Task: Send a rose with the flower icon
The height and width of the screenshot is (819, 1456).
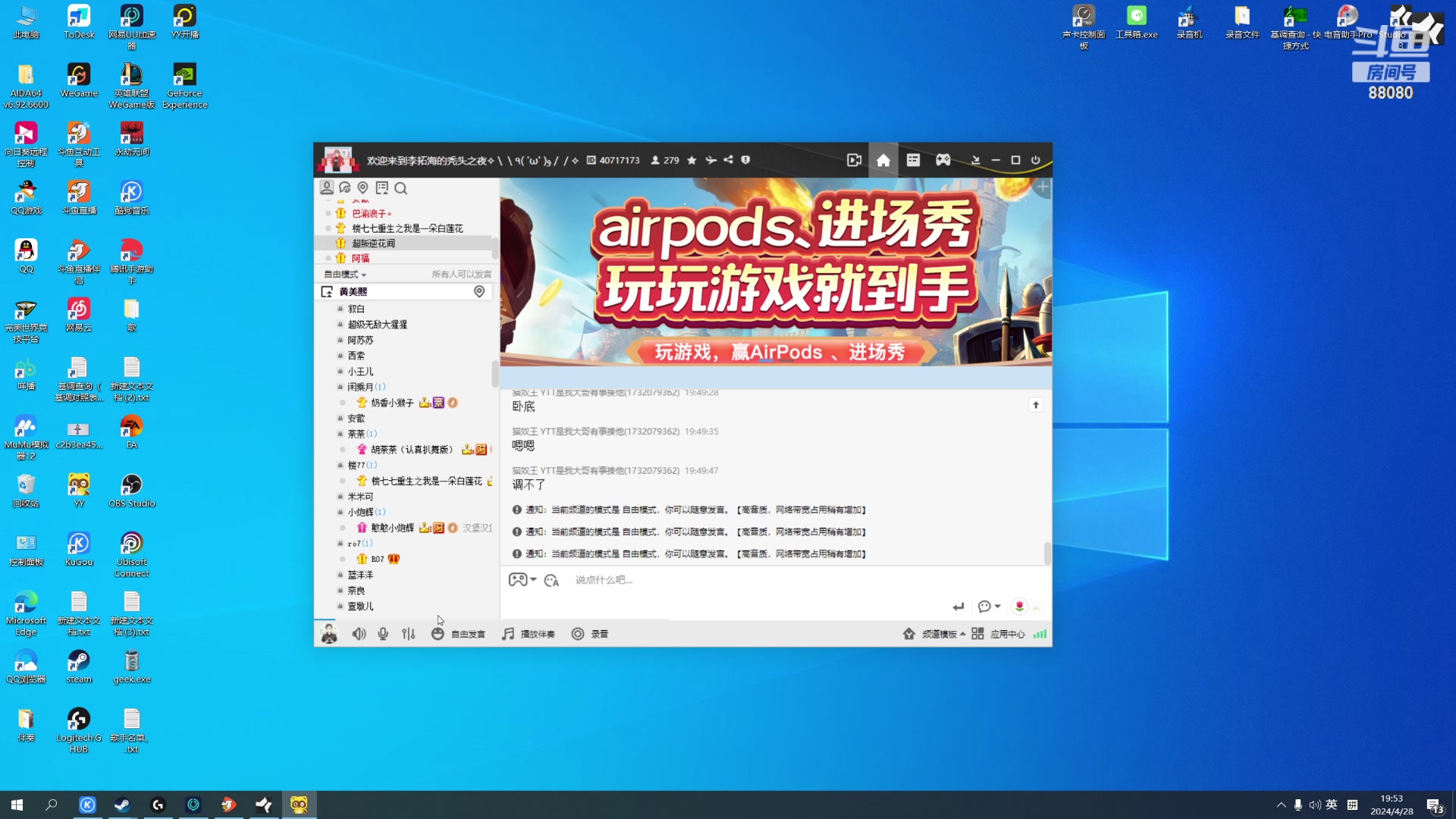Action: [1020, 606]
